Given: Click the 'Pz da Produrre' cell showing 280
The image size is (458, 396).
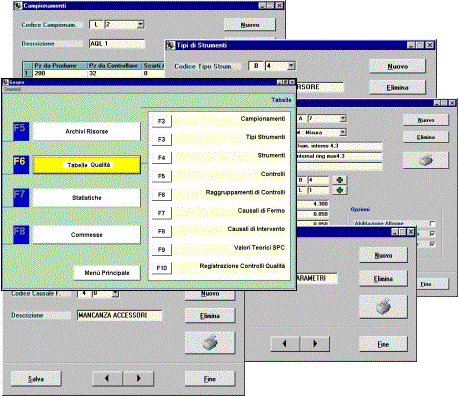Looking at the screenshot, I should click(60, 73).
